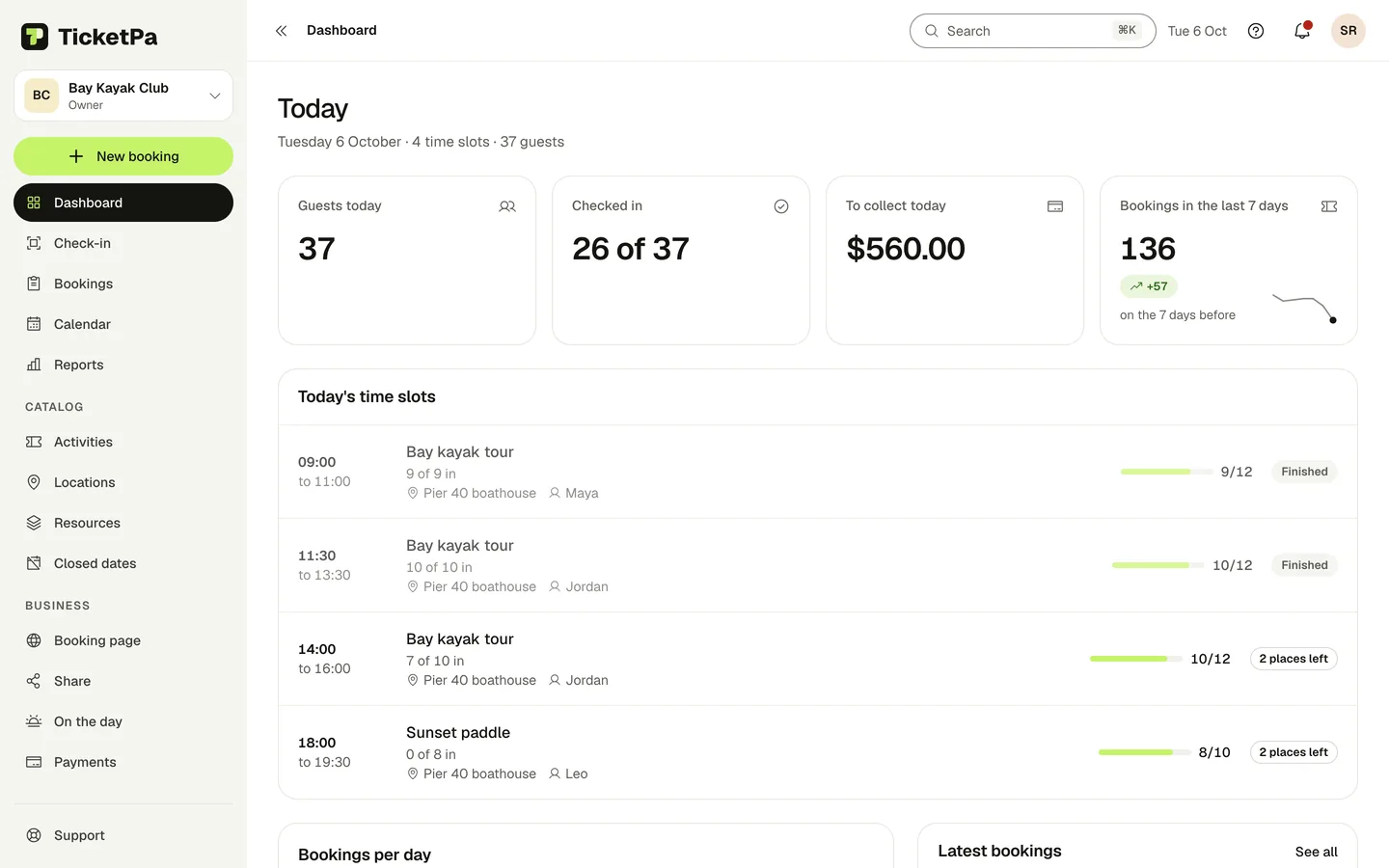Click the Locations pin icon in sidebar
The height and width of the screenshot is (868, 1389).
34,482
